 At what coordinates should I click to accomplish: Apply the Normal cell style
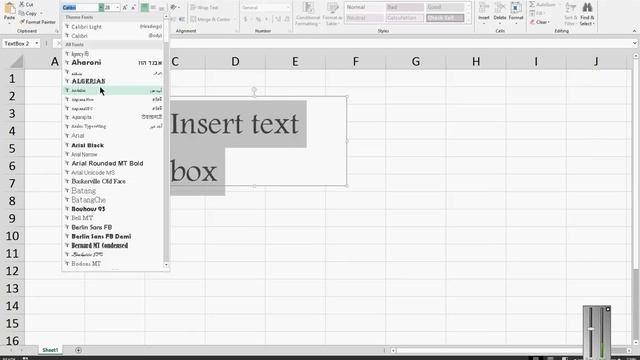[364, 7]
